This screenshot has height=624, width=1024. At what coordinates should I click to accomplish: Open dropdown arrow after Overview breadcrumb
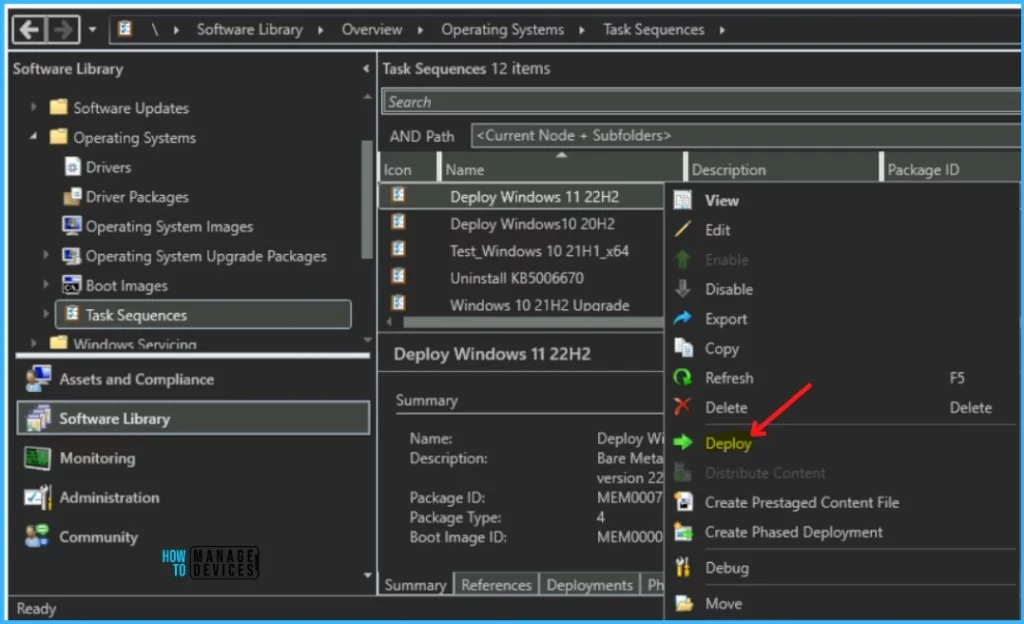420,30
